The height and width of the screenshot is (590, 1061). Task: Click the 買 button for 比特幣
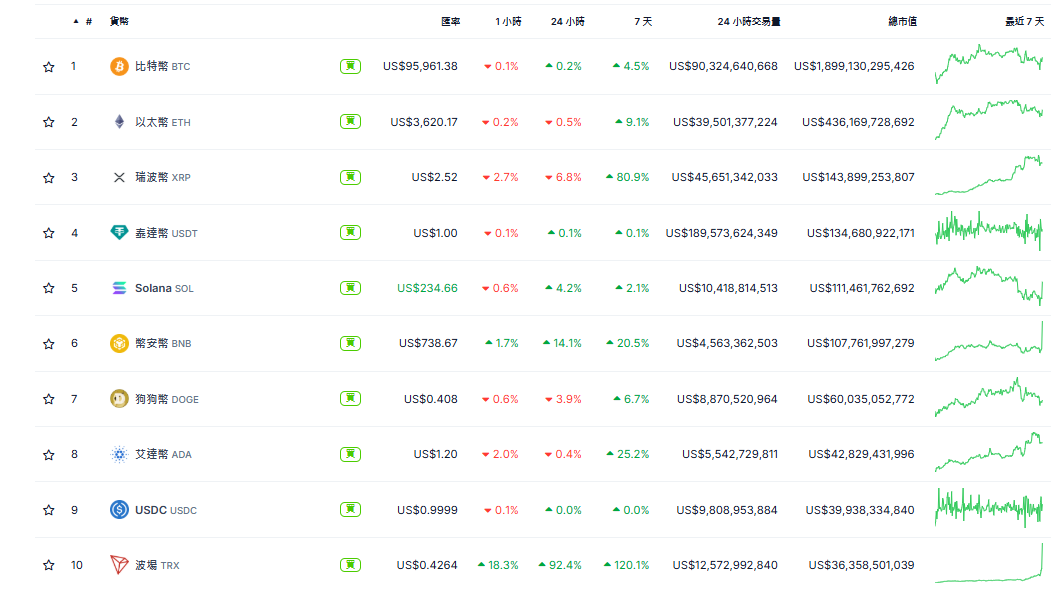click(350, 66)
